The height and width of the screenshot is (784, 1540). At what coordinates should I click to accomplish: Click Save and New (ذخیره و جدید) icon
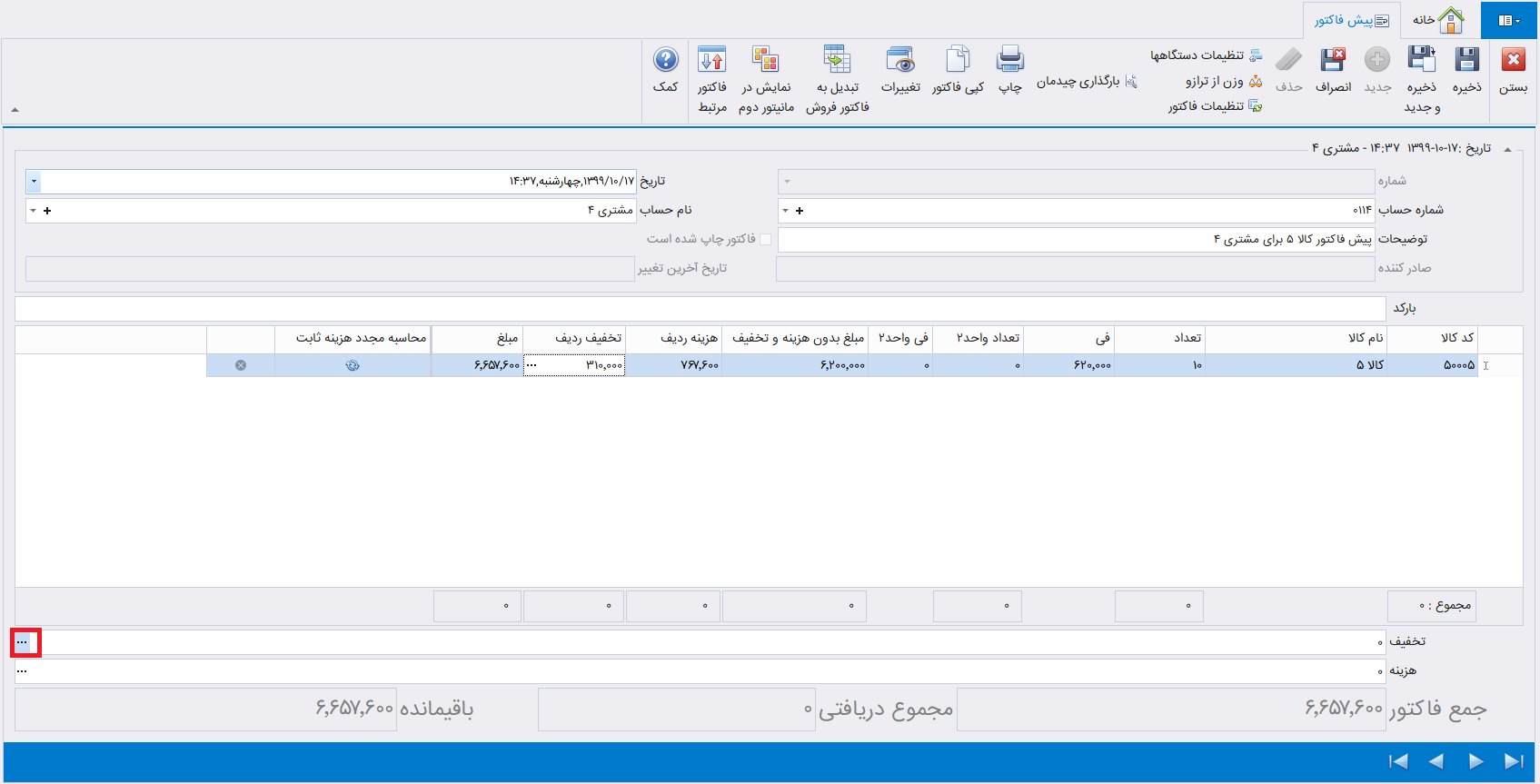[x=1421, y=61]
